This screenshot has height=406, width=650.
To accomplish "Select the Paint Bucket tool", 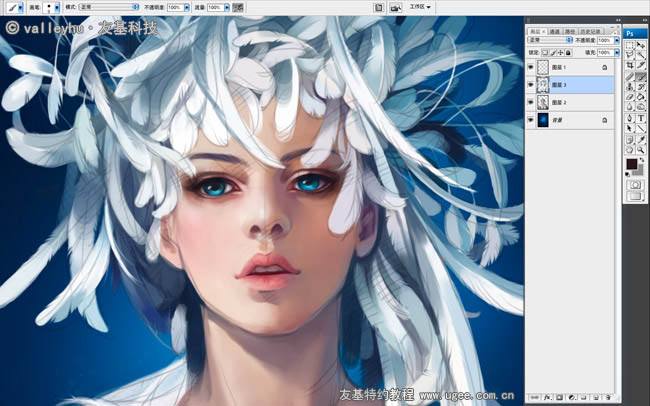I will coord(641,97).
